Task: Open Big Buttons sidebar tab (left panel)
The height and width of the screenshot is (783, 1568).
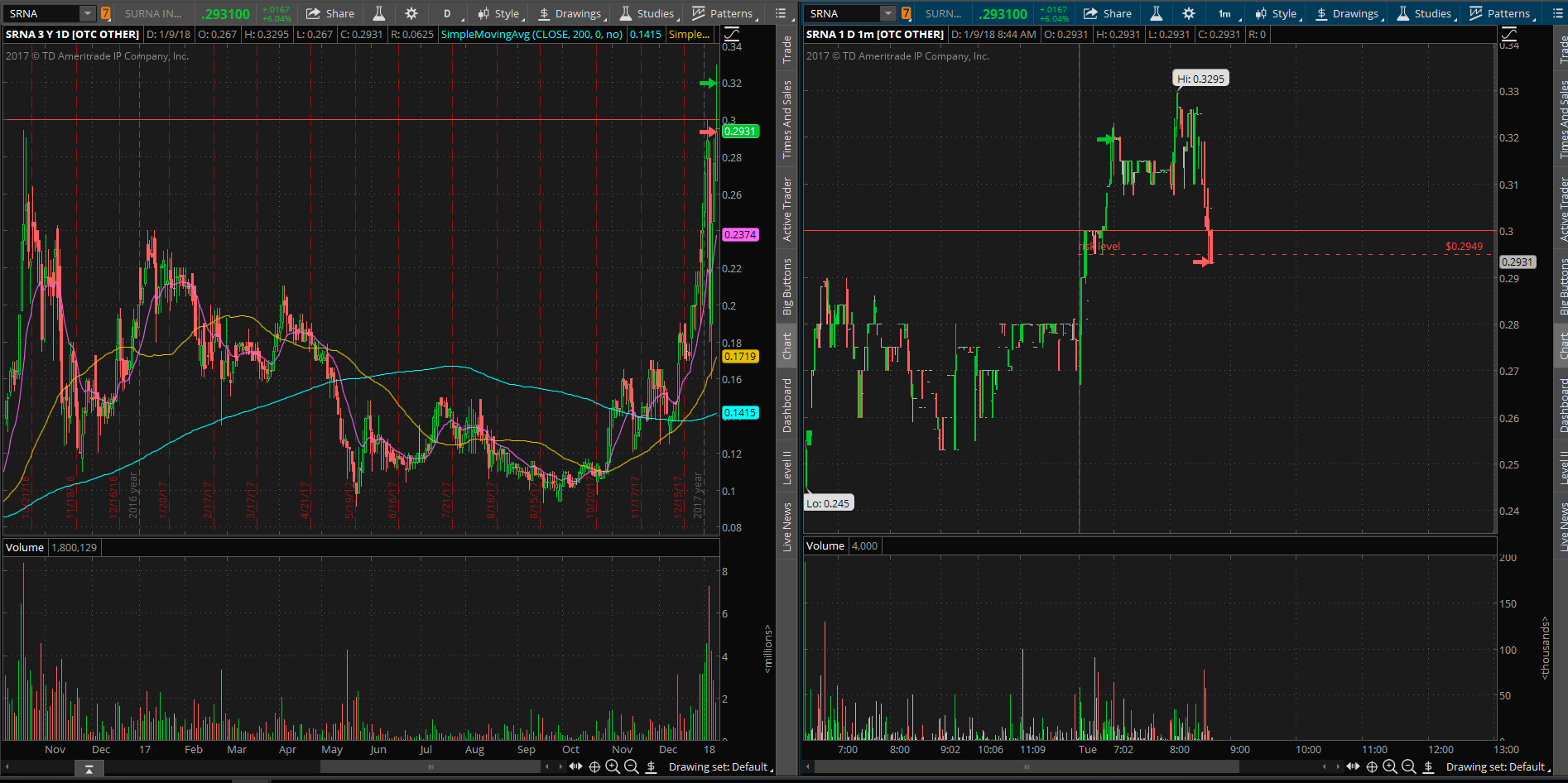Action: pos(787,287)
